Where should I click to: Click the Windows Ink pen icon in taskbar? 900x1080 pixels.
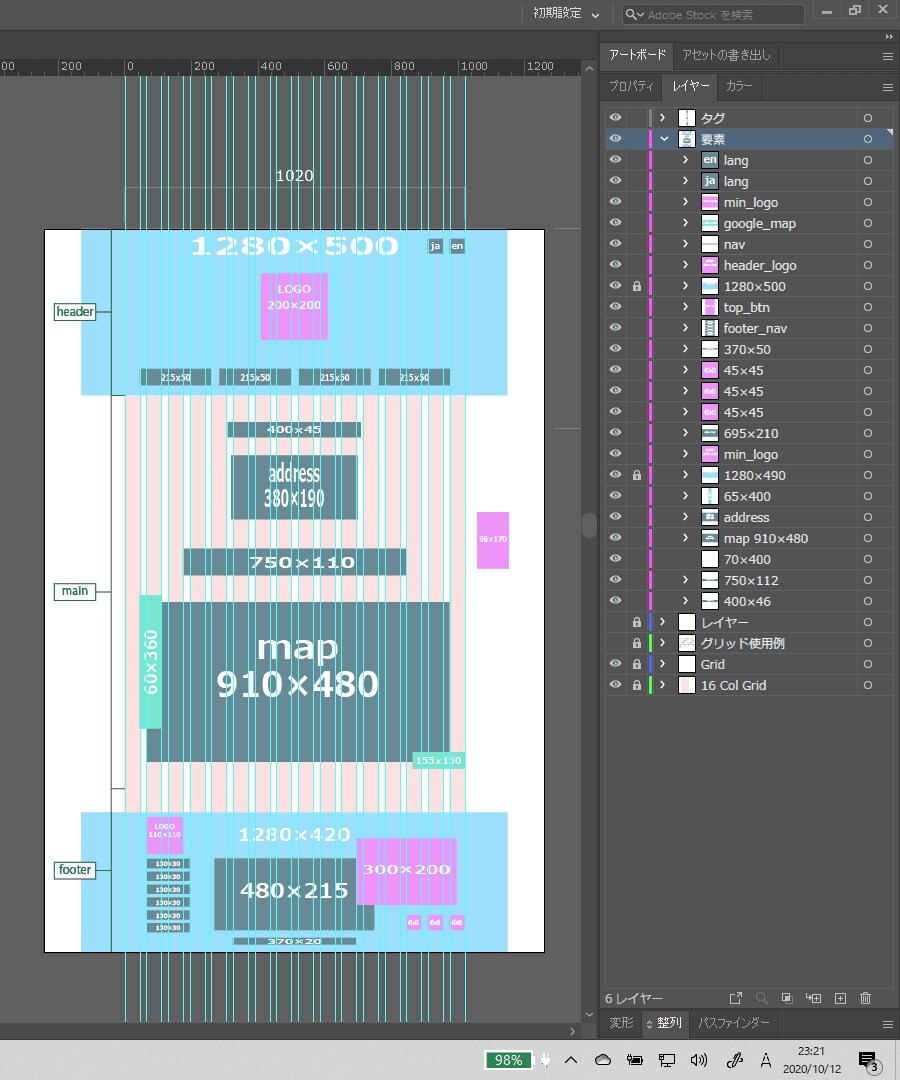click(x=734, y=1060)
